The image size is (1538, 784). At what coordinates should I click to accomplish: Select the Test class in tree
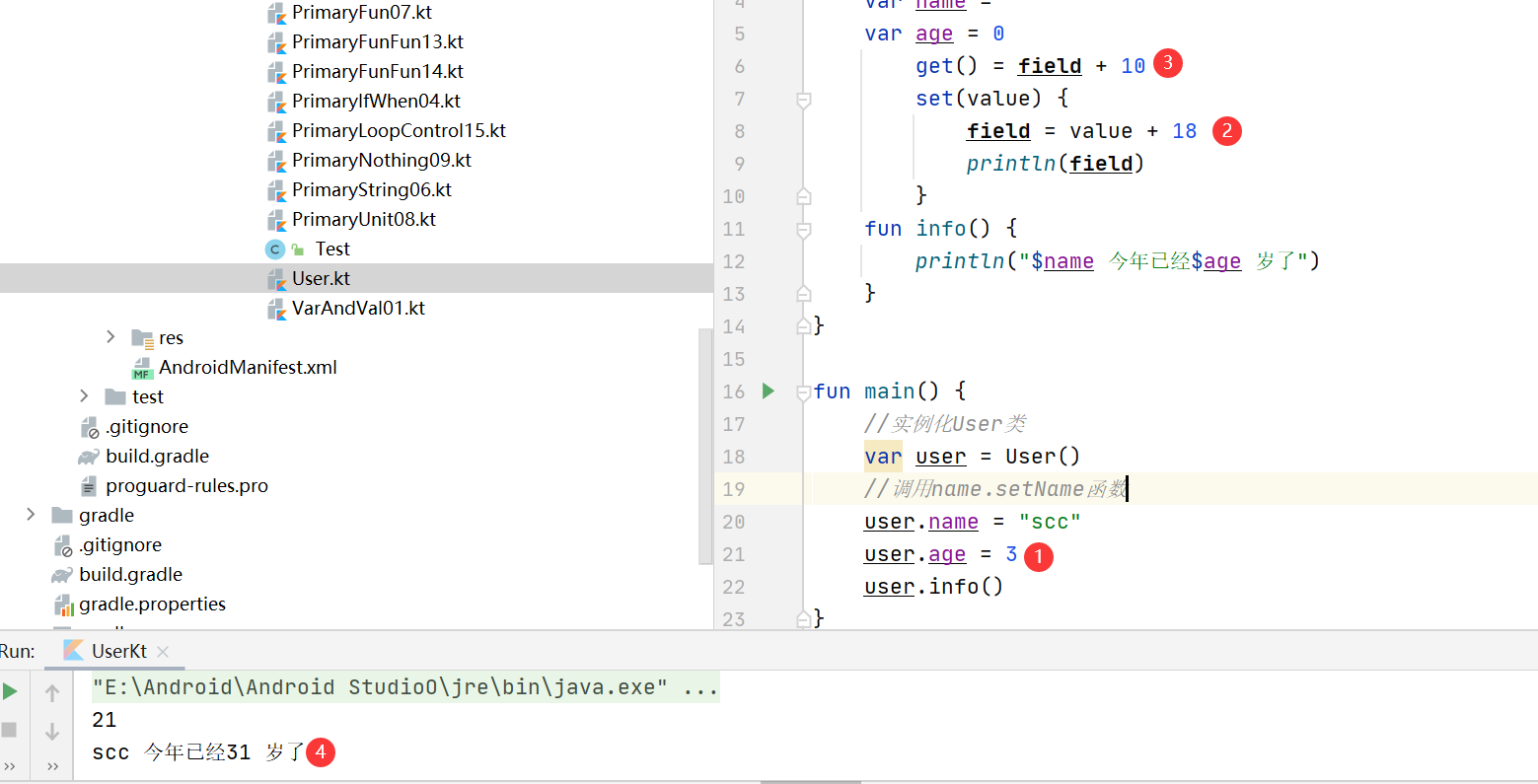332,249
